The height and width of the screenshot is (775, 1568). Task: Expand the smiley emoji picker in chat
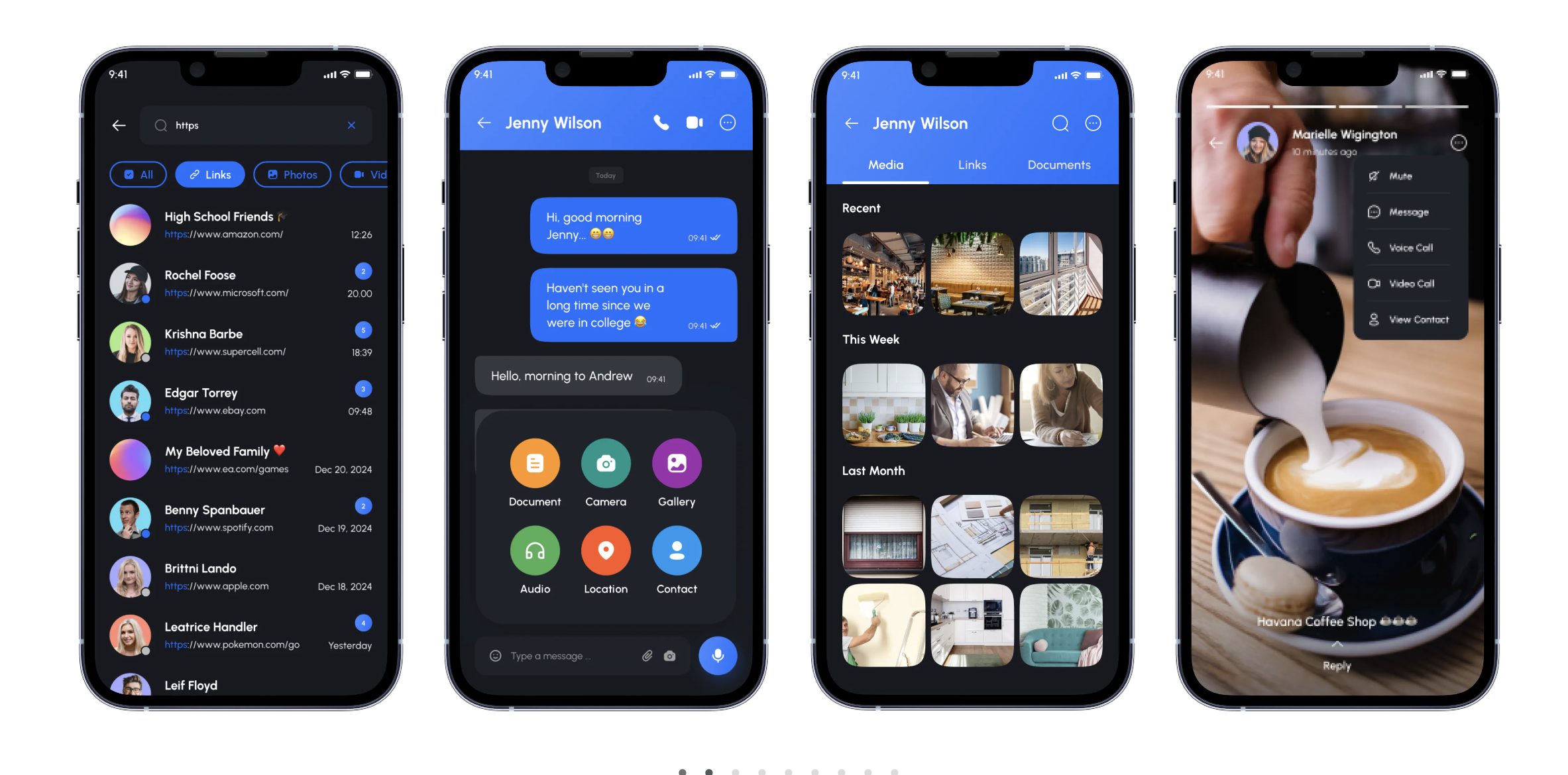[x=495, y=655]
